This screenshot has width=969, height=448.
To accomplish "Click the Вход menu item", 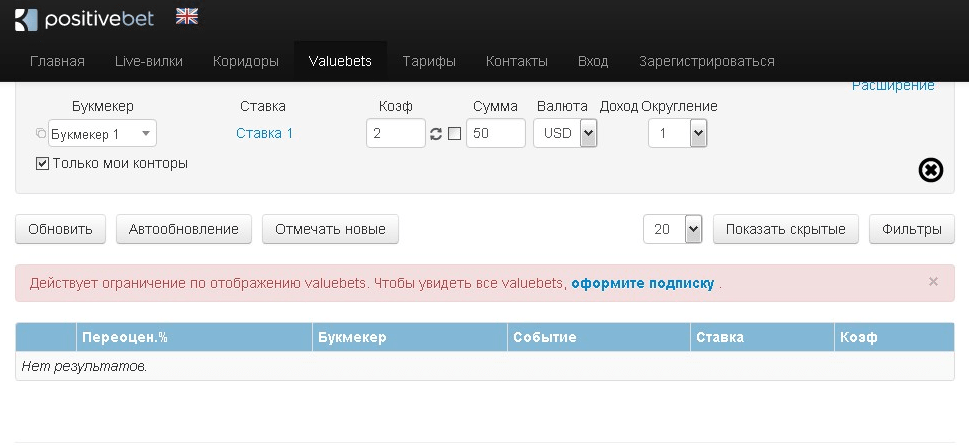I will pyautogui.click(x=593, y=61).
